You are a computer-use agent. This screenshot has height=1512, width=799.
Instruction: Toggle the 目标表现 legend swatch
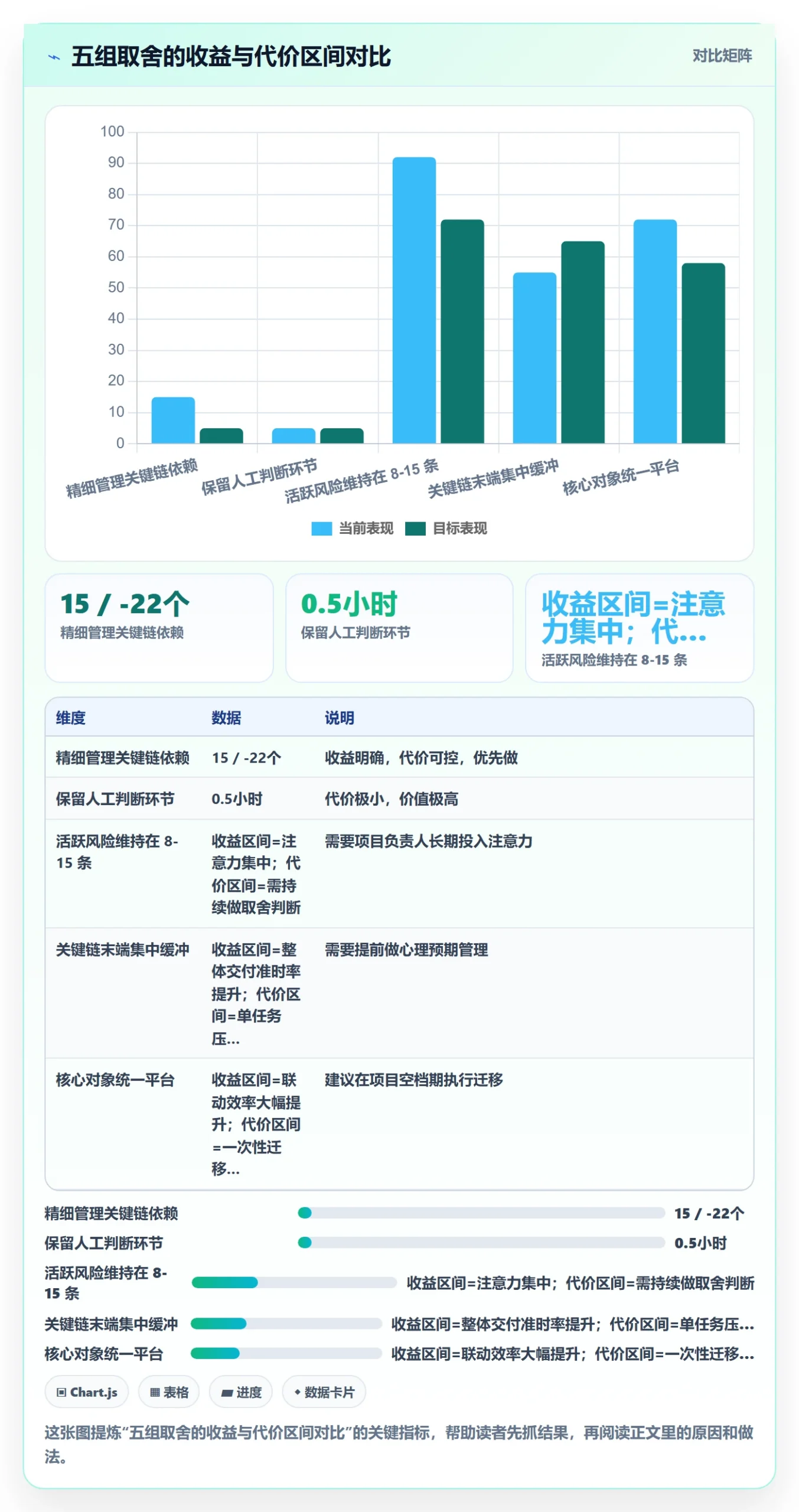(415, 528)
